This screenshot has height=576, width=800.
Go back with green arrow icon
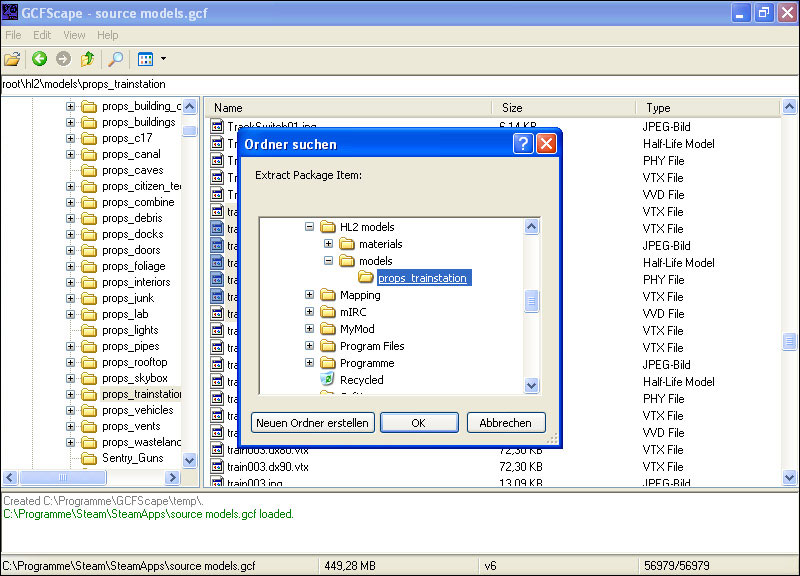[39, 59]
